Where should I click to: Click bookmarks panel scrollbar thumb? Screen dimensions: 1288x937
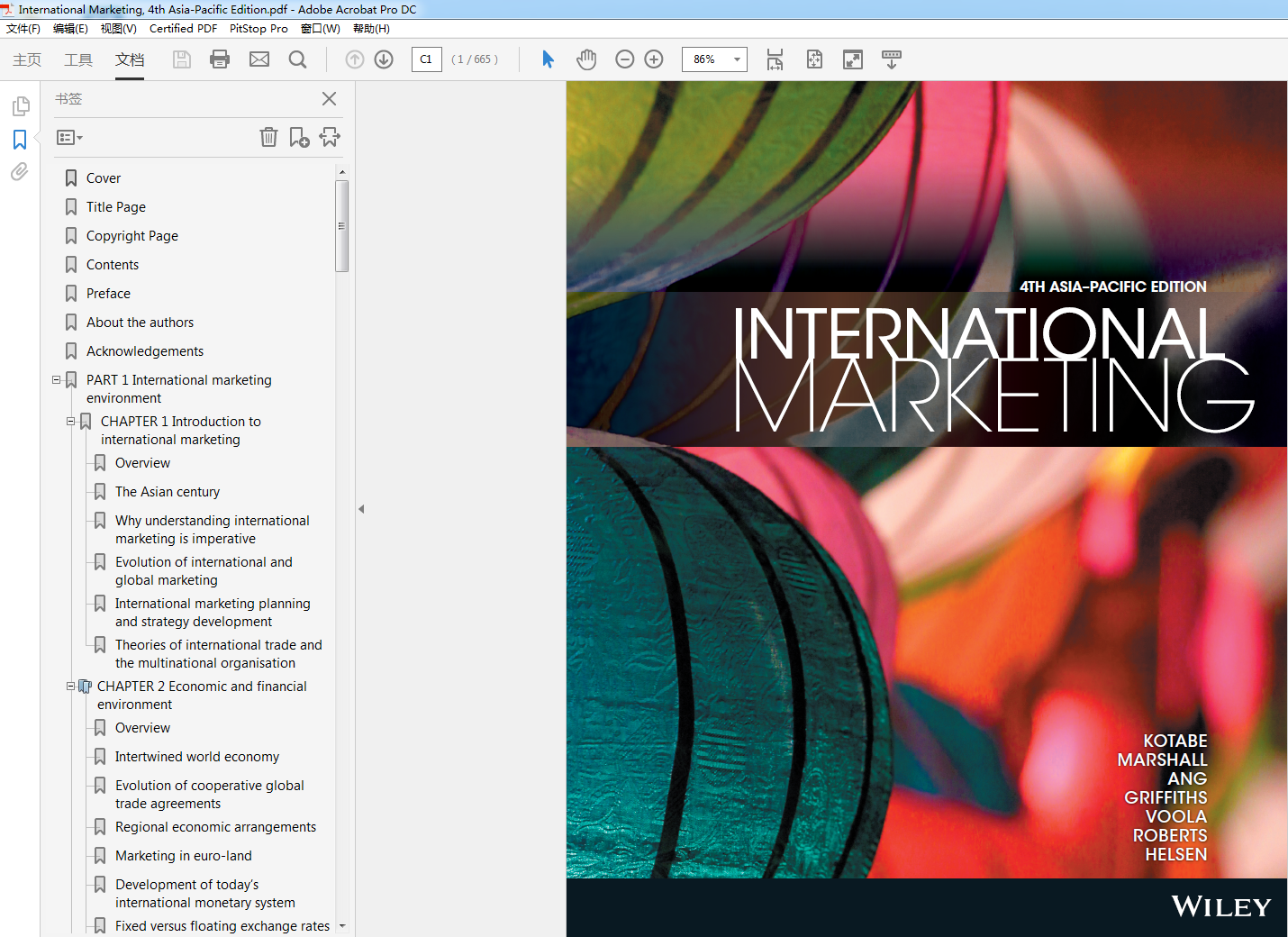pos(341,226)
